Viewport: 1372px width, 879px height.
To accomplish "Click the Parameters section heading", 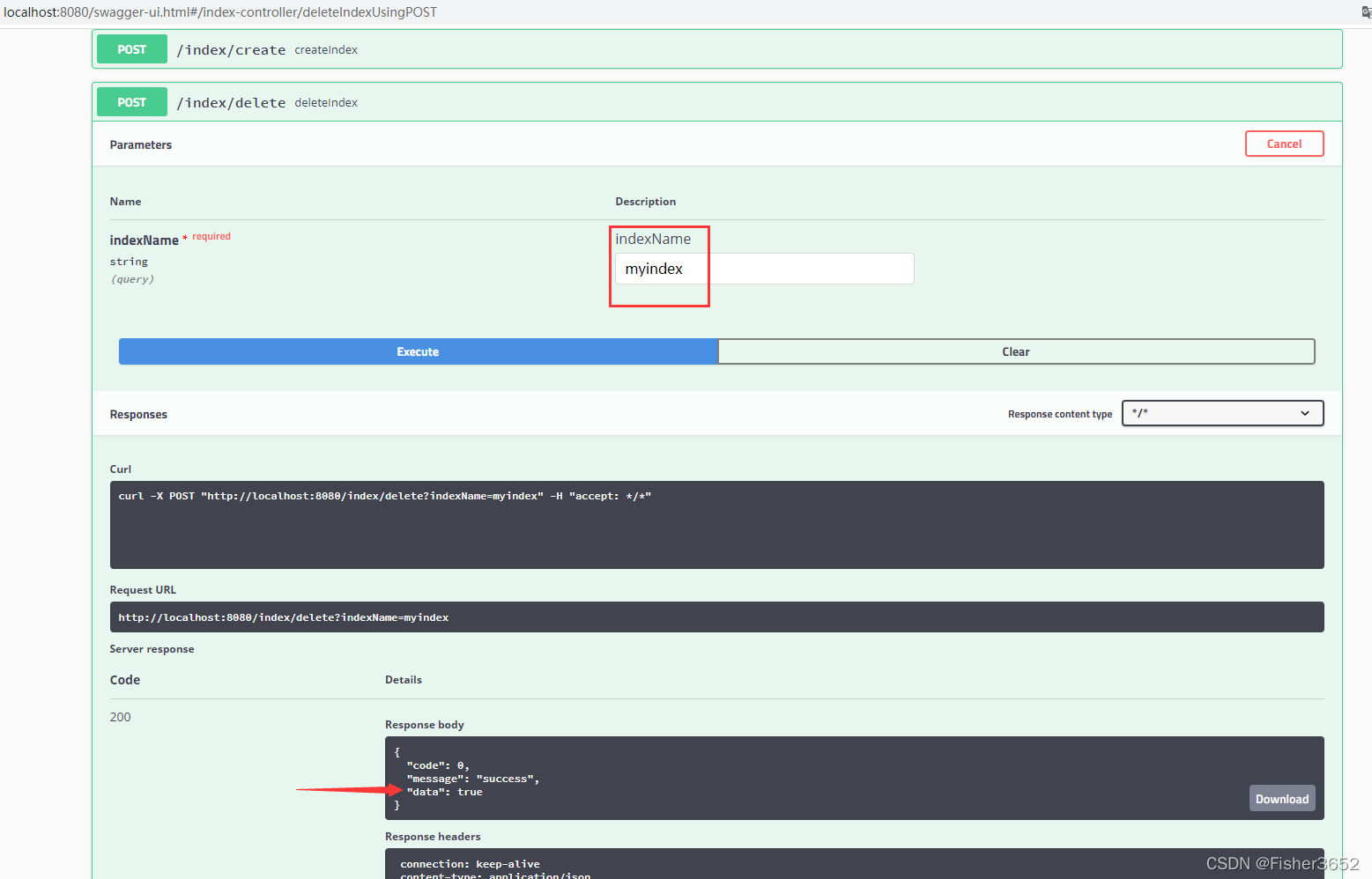I will coord(141,144).
